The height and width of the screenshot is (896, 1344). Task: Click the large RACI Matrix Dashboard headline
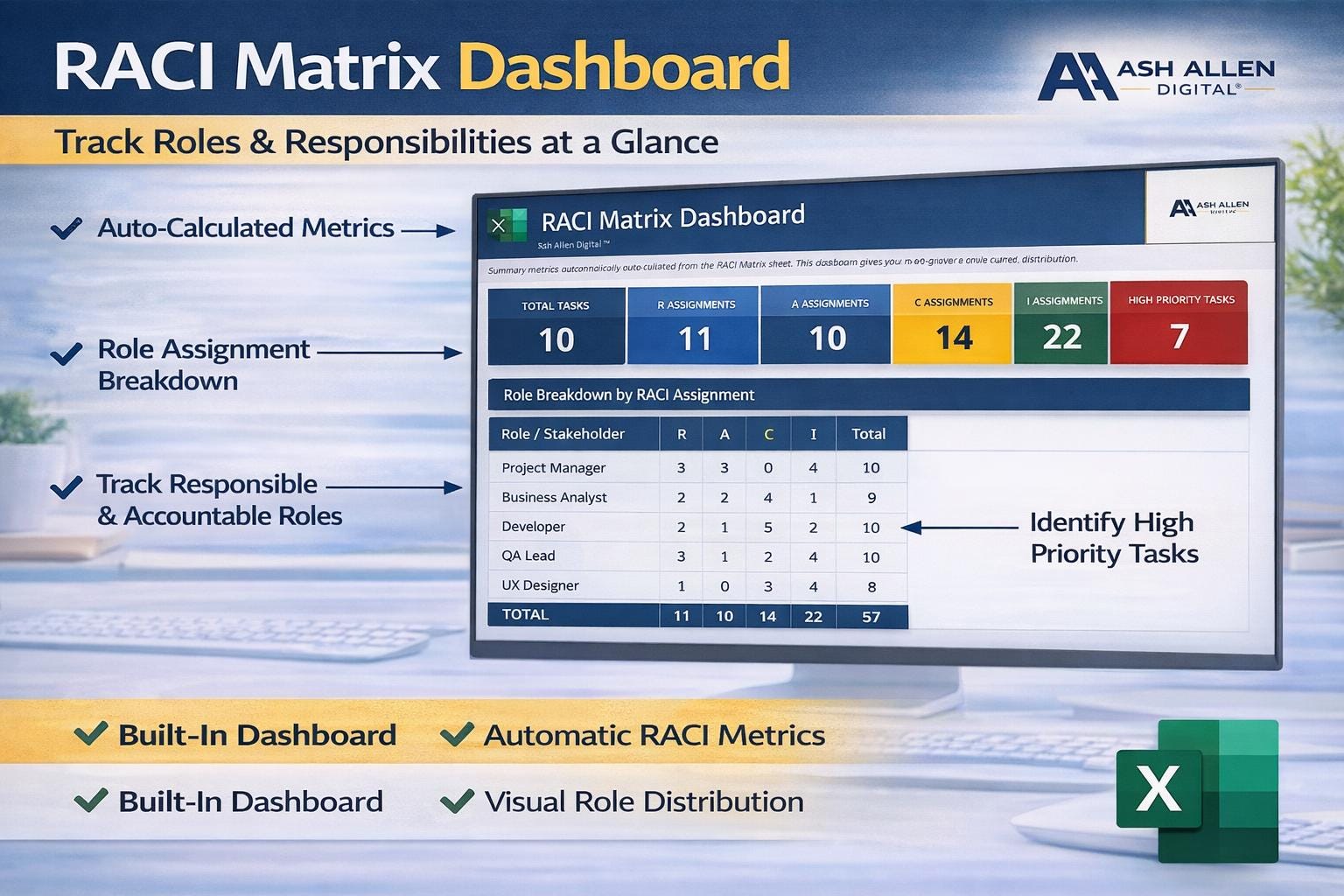(422, 68)
